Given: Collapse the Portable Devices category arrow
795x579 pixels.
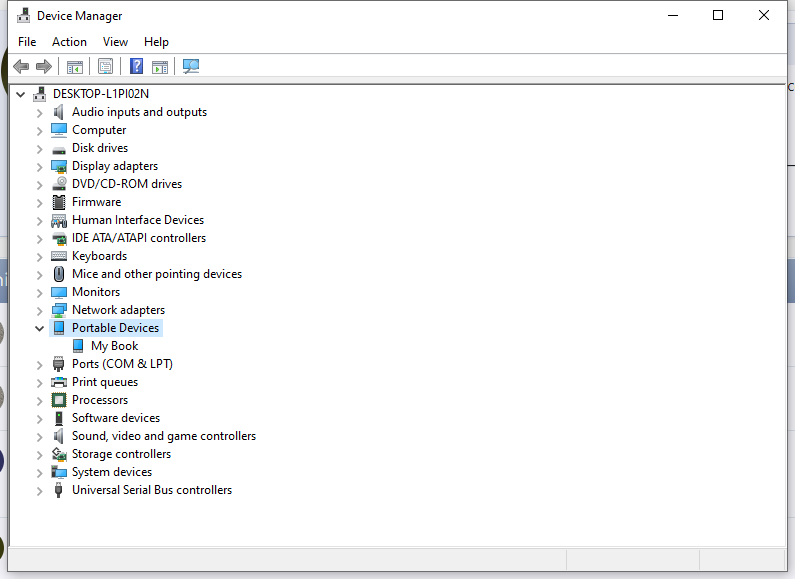Looking at the screenshot, I should pos(40,329).
